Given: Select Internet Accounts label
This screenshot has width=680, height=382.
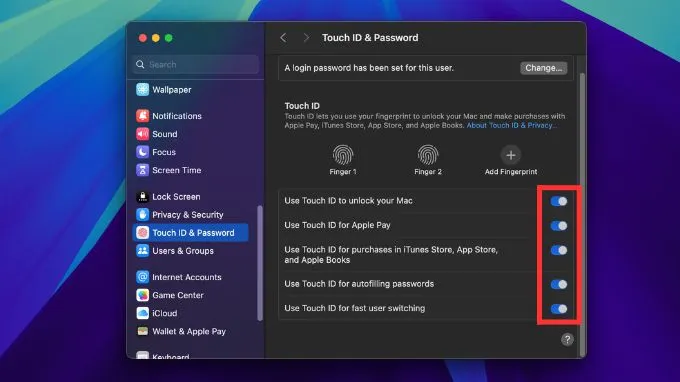Looking at the screenshot, I should click(x=187, y=277).
